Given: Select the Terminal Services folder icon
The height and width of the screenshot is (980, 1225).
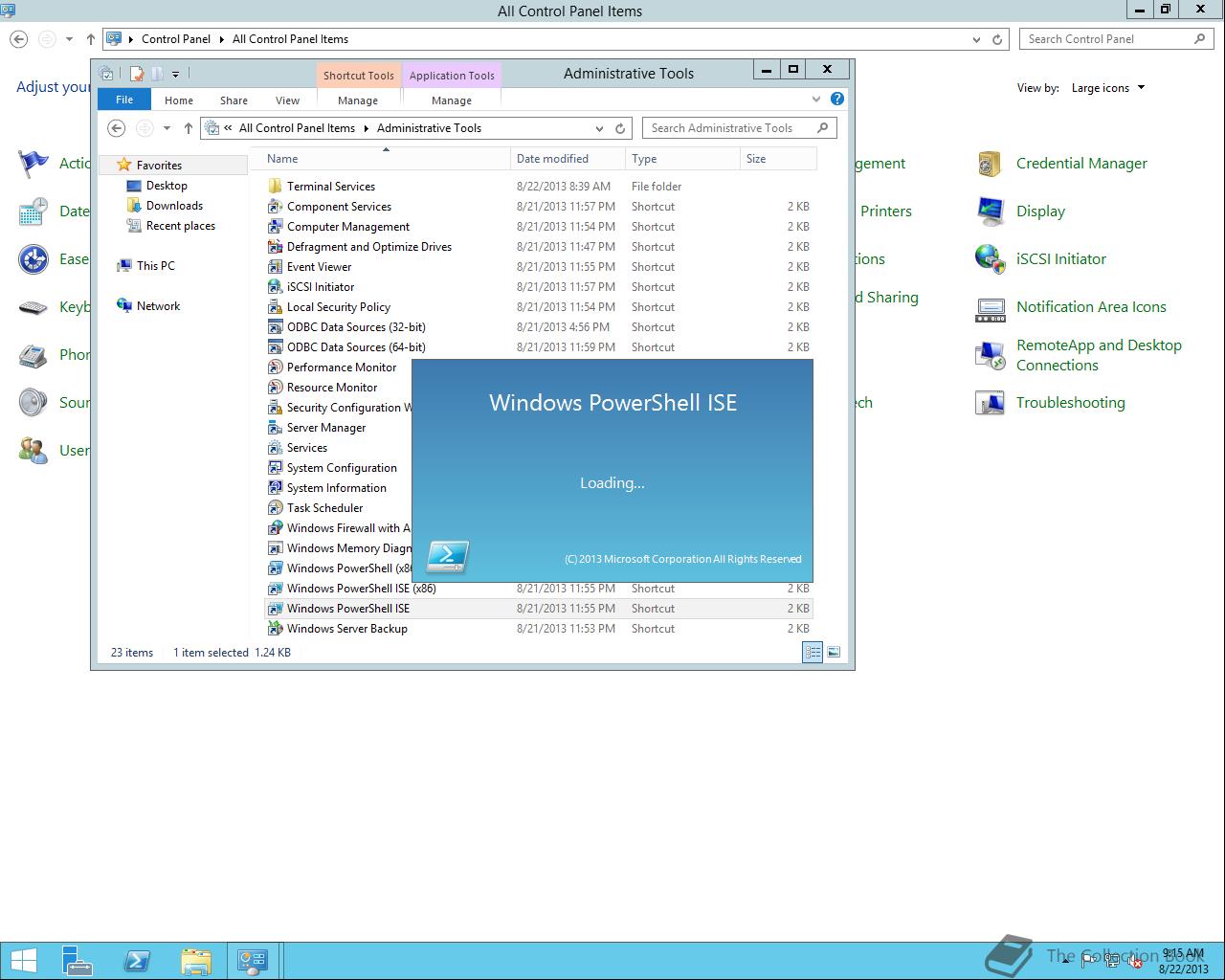Looking at the screenshot, I should coord(275,187).
